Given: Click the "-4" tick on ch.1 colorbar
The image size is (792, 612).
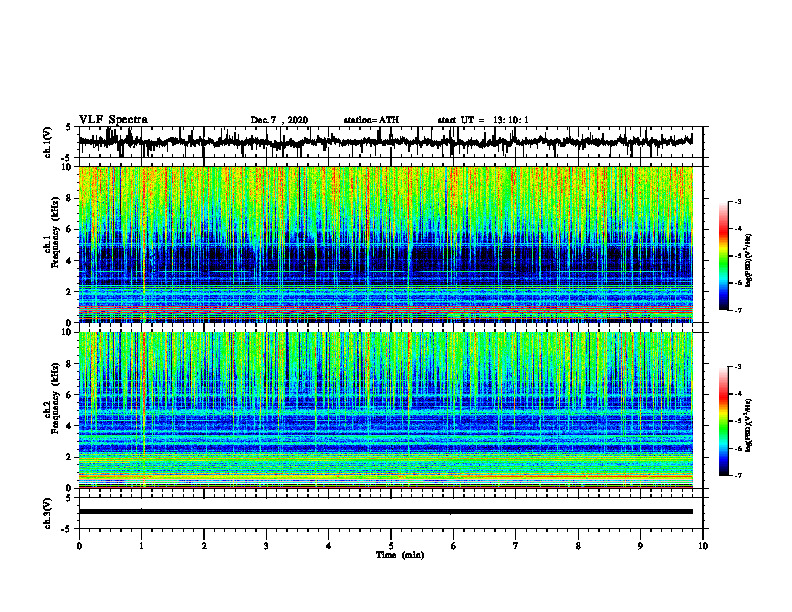Looking at the screenshot, I should point(738,229).
